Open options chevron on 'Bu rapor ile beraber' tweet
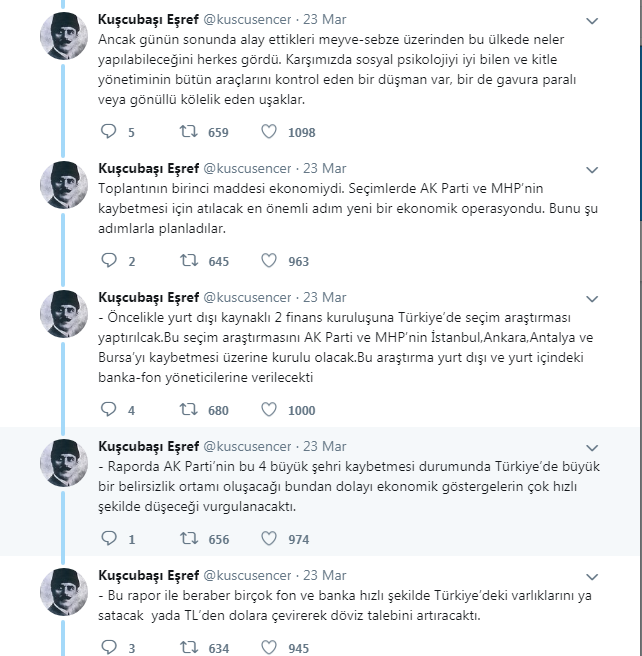Viewport: 642px width, 656px height. [x=592, y=577]
